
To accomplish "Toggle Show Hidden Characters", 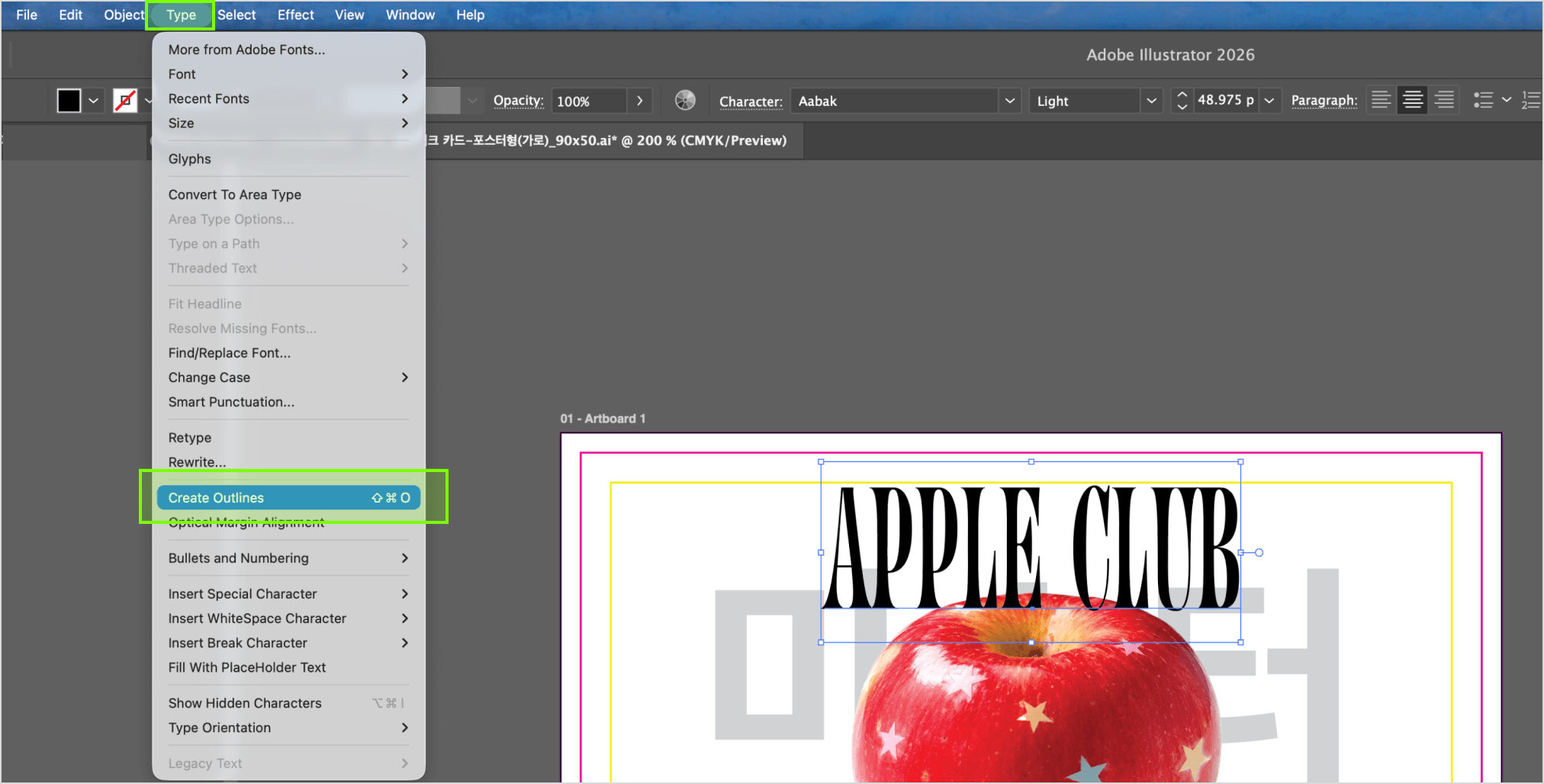I will [288, 703].
